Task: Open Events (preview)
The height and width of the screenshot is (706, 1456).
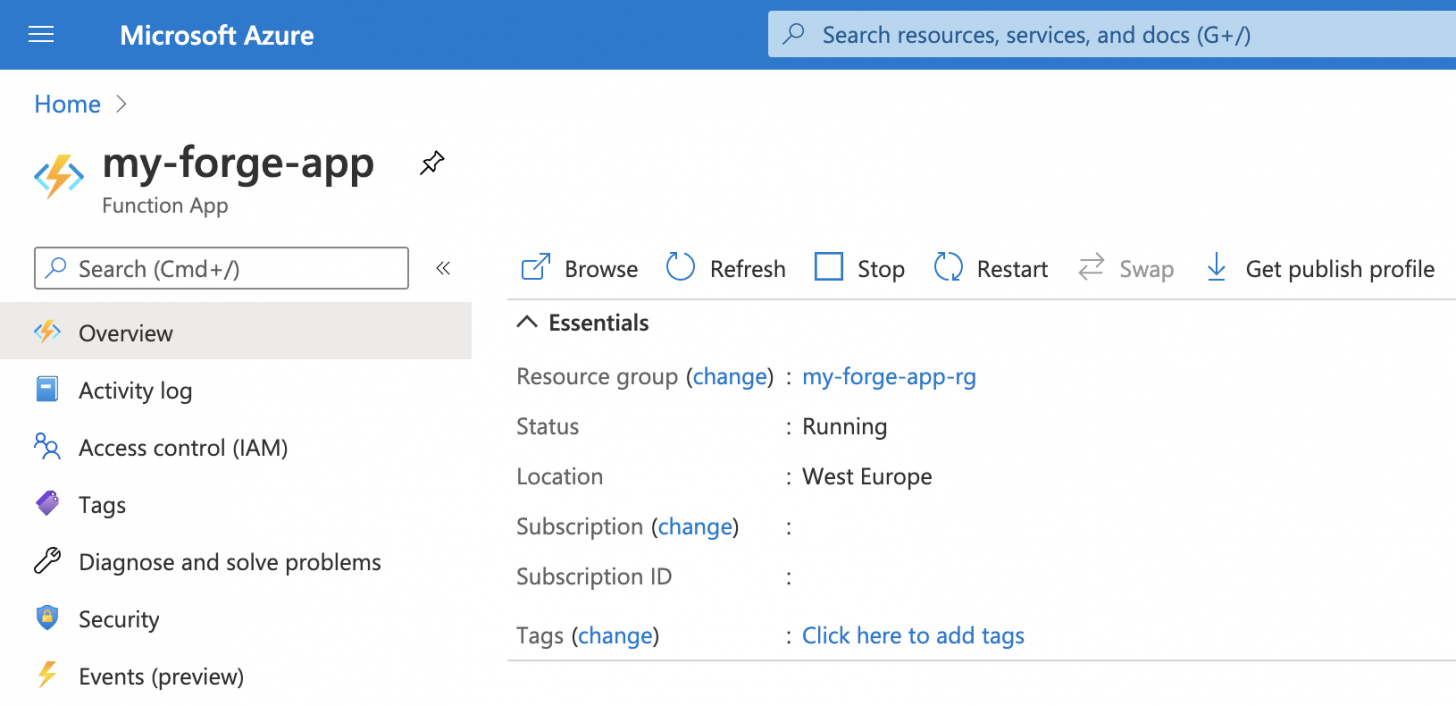Action: [161, 676]
